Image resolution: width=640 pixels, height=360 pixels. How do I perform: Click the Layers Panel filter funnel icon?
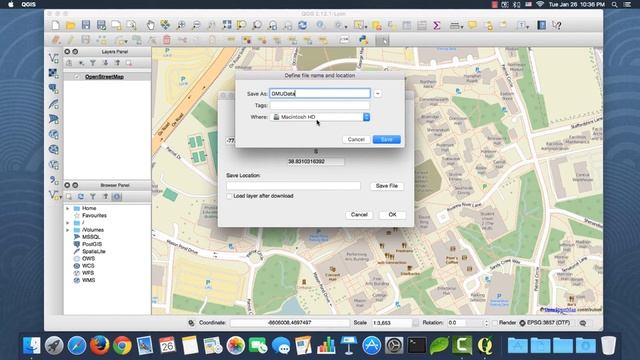click(x=93, y=63)
